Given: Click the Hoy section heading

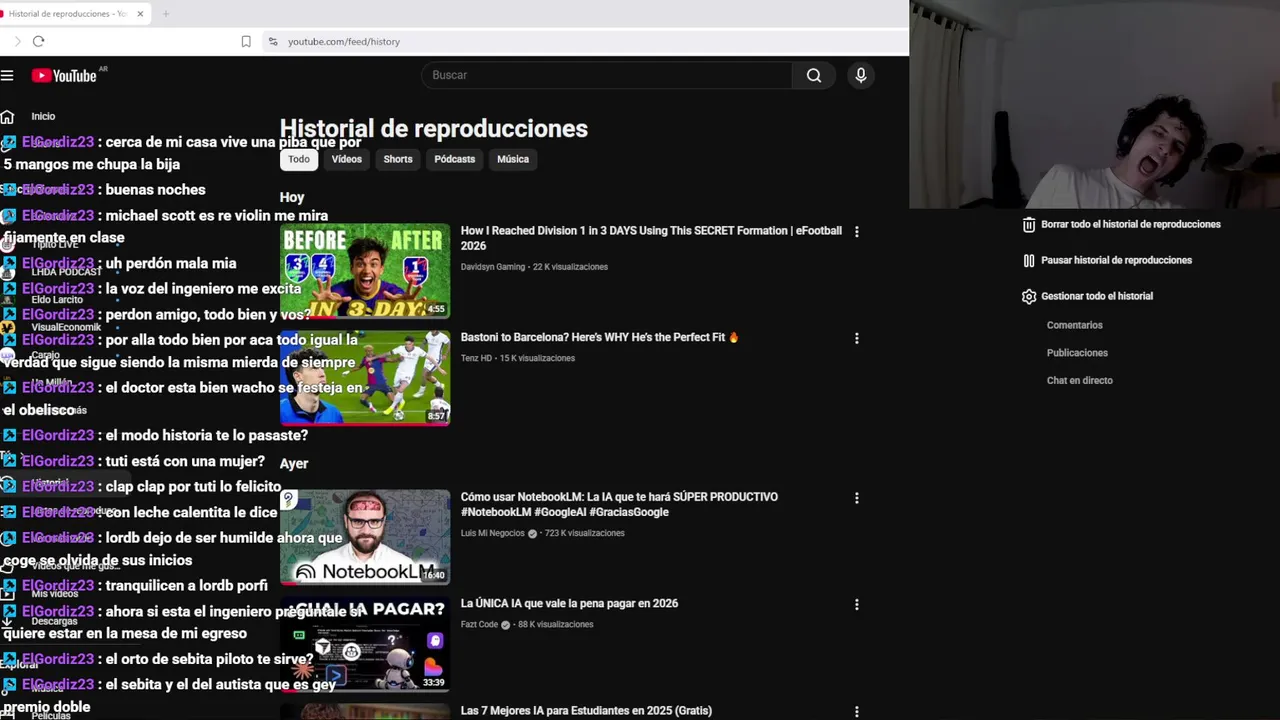Looking at the screenshot, I should [292, 198].
